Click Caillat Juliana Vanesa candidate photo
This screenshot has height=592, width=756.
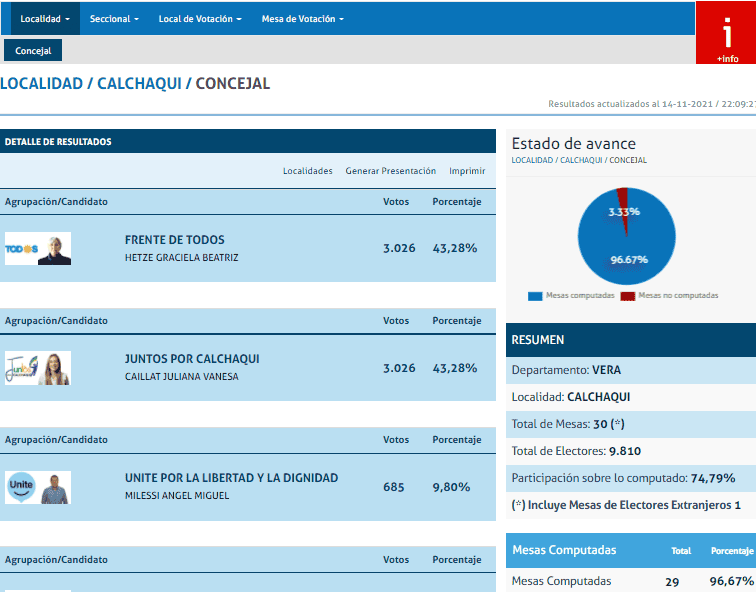click(x=55, y=369)
